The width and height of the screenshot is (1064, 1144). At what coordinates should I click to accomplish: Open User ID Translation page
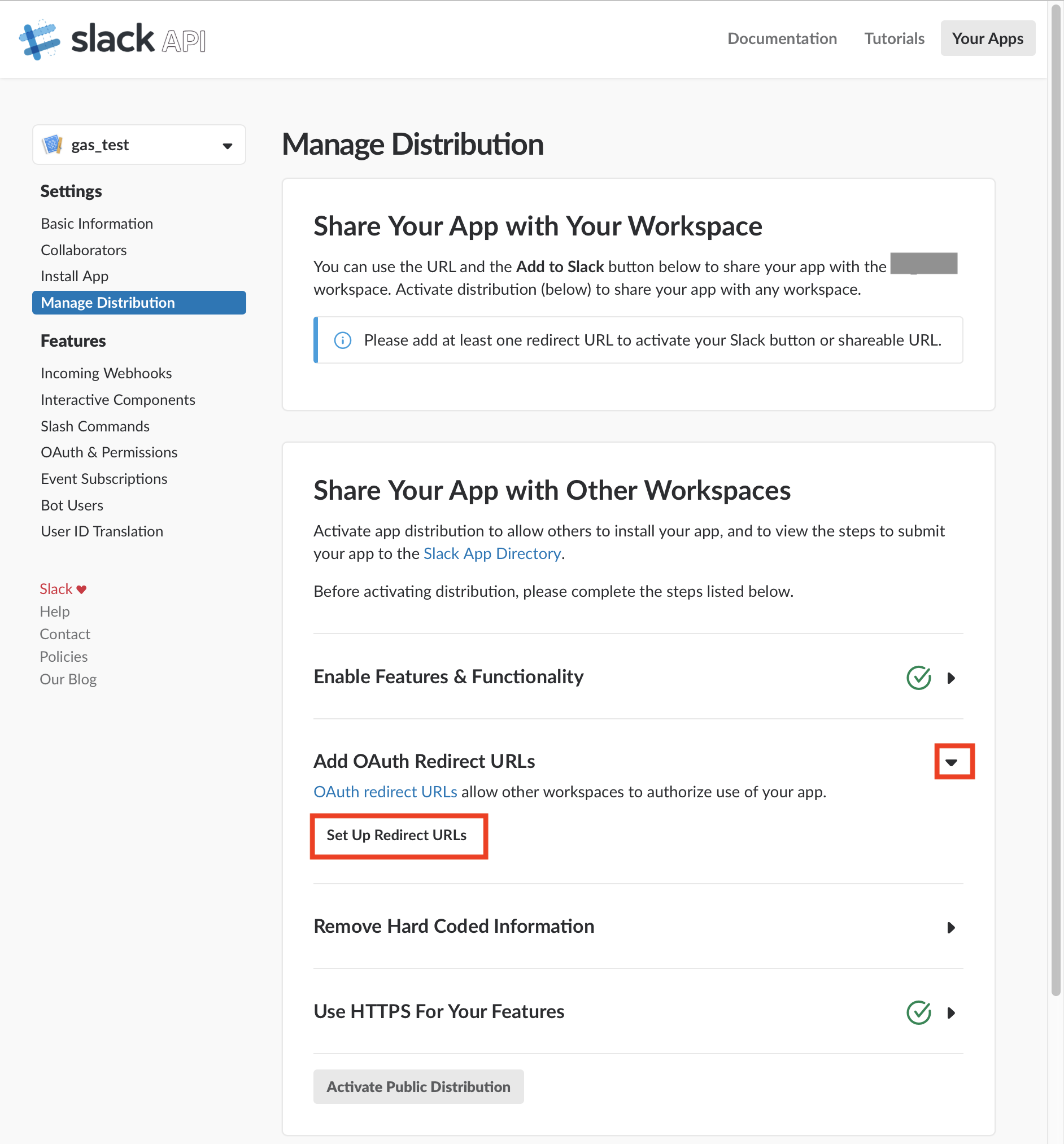(102, 531)
